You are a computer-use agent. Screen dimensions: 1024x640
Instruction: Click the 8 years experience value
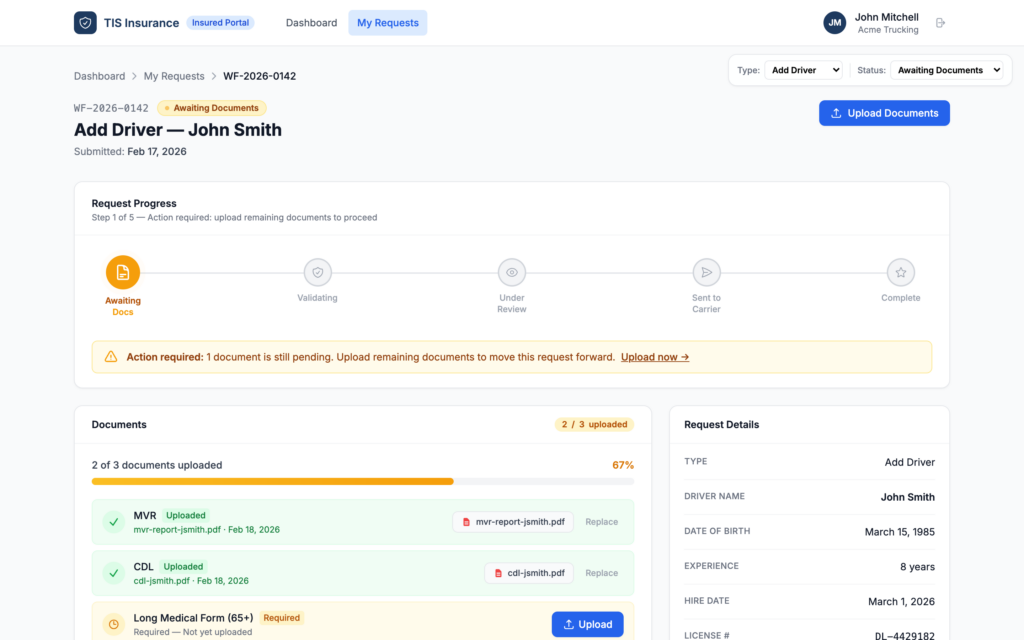(917, 567)
